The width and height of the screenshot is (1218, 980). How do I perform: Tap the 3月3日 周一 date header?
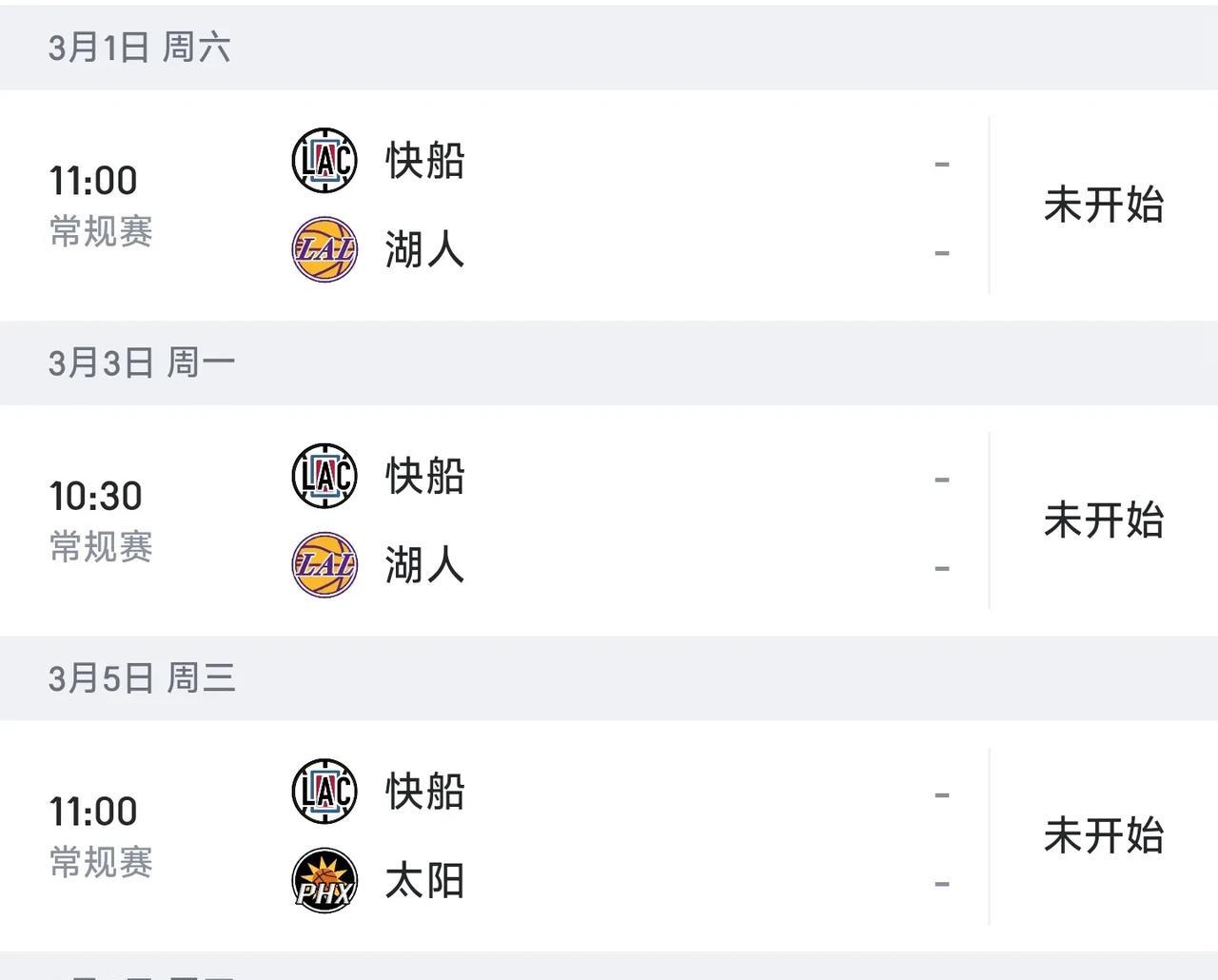click(x=142, y=363)
